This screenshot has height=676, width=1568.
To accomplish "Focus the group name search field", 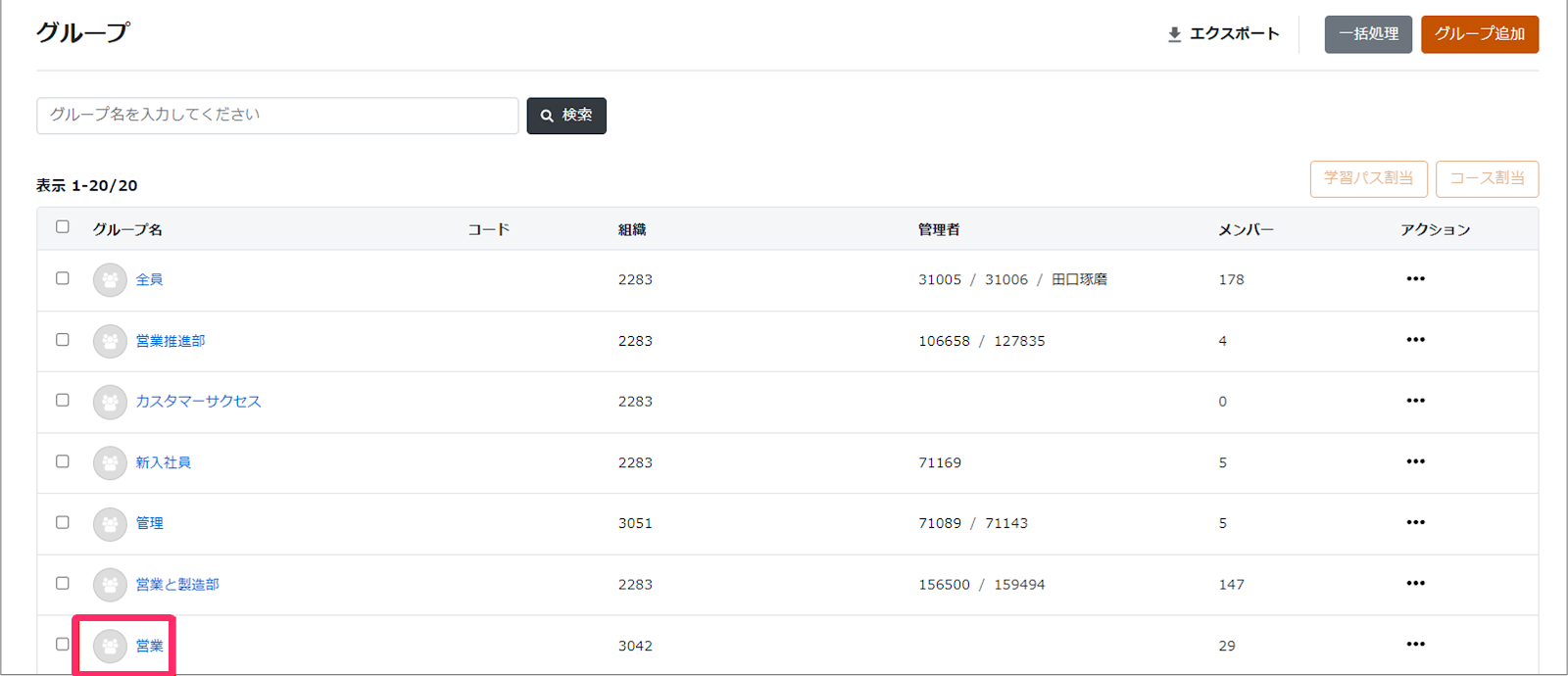I will coord(277,116).
